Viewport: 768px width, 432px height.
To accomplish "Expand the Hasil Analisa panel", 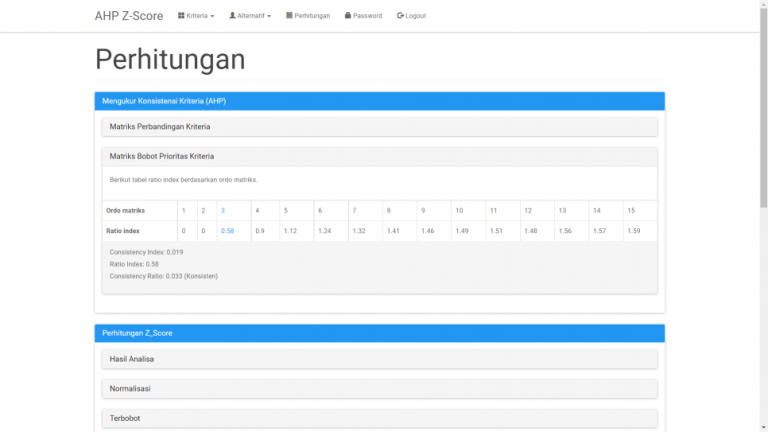I will coord(380,359).
